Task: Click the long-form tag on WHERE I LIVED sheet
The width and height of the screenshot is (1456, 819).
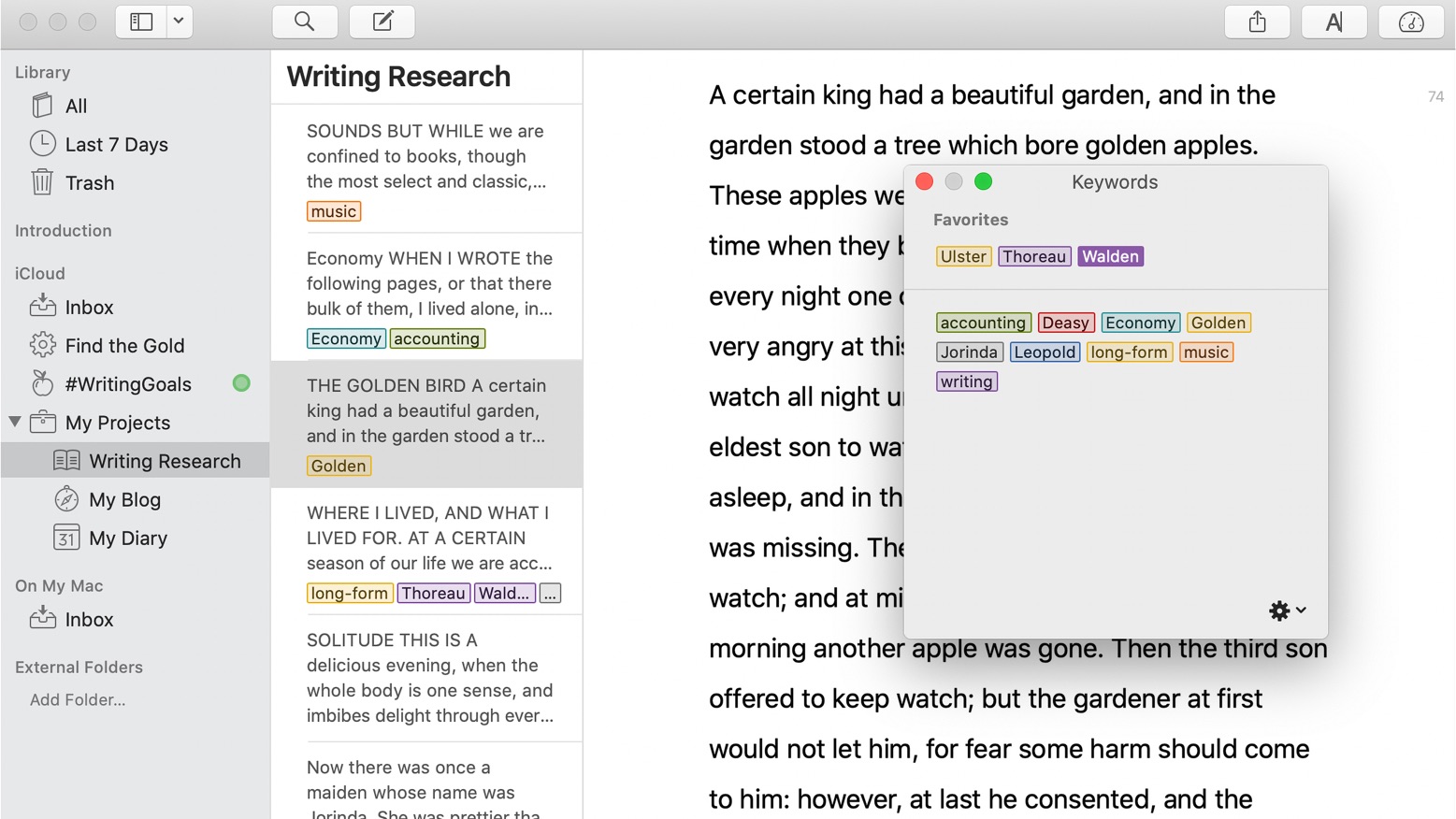Action: coord(349,593)
